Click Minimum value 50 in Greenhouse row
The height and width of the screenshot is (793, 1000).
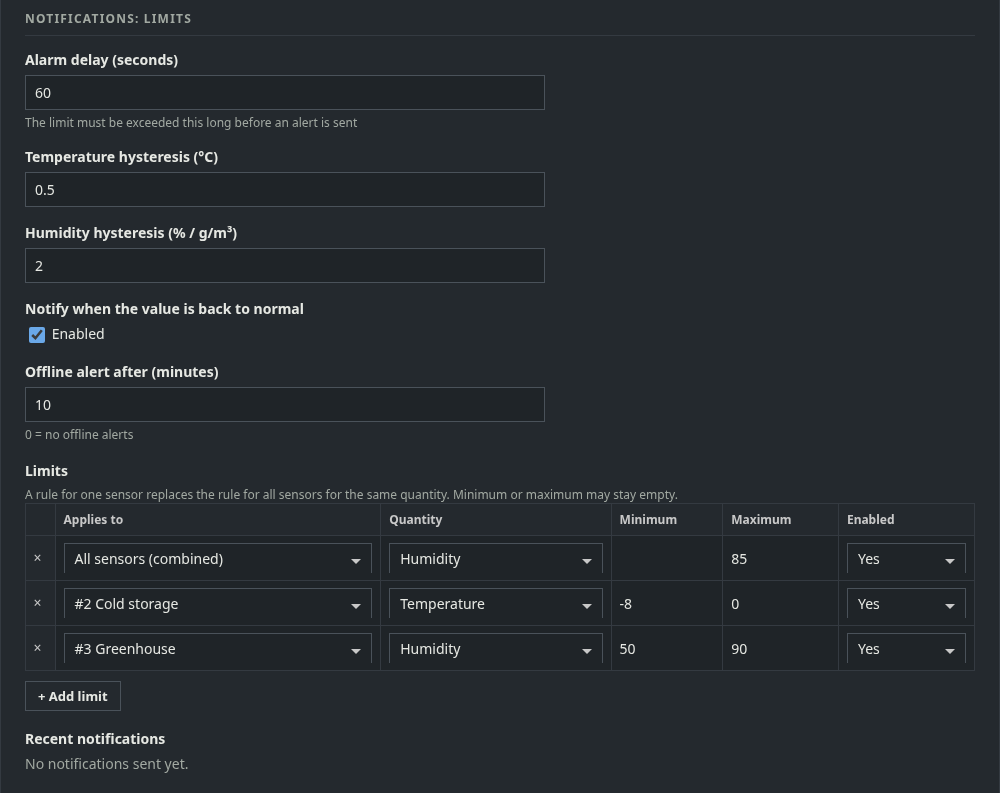(x=666, y=649)
